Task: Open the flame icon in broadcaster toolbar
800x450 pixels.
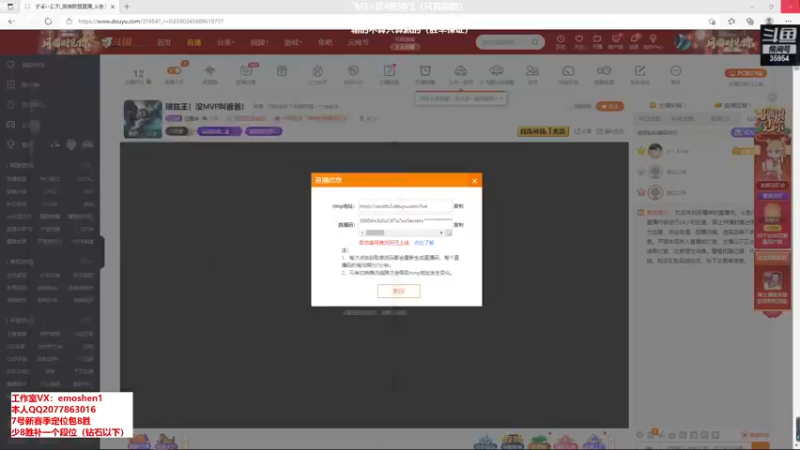Action: point(317,71)
